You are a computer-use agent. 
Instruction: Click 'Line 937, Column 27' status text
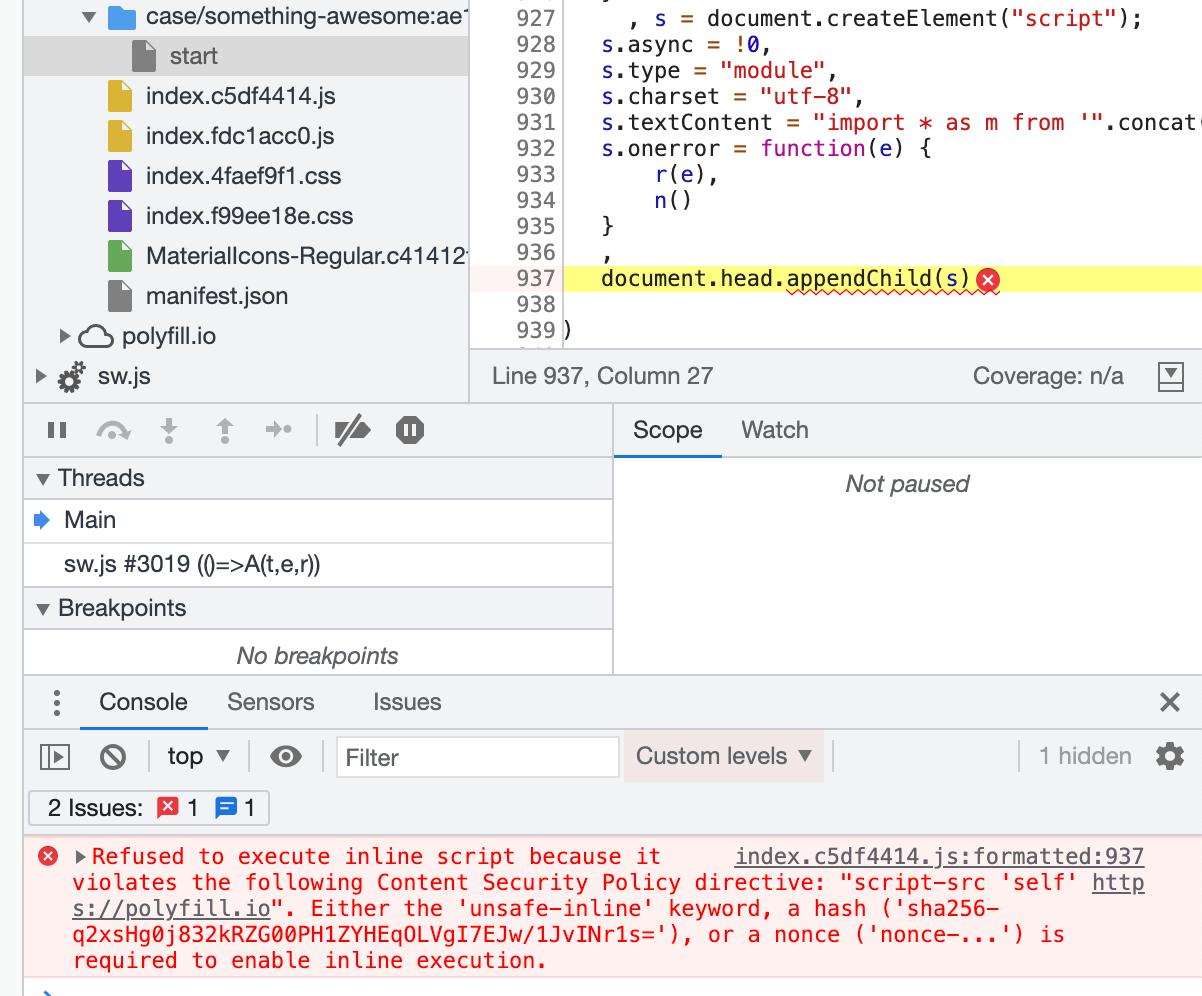pos(602,376)
